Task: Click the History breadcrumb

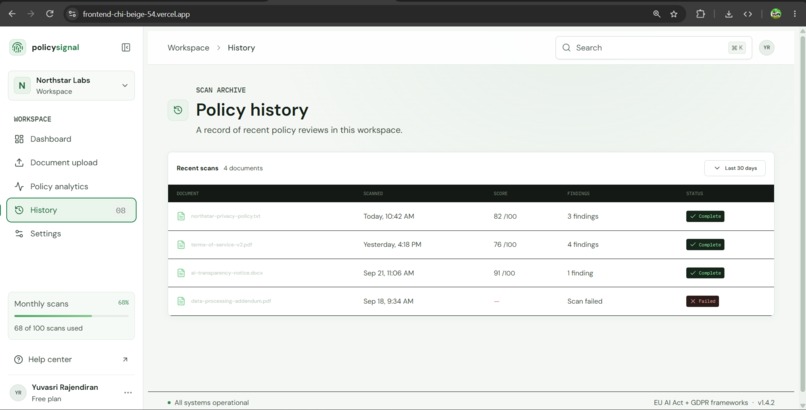Action: tap(241, 48)
